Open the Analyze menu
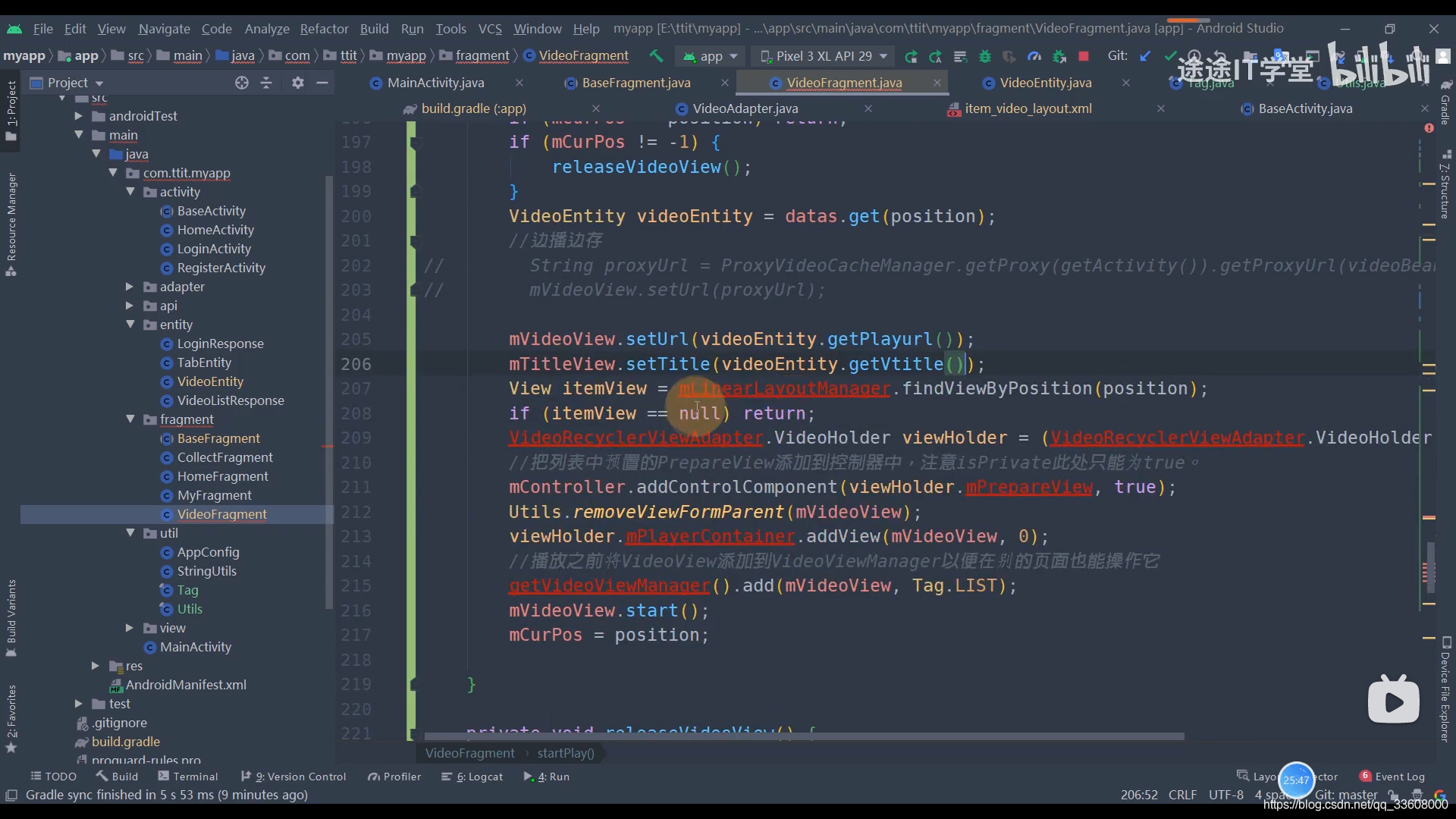1456x819 pixels. point(267,29)
